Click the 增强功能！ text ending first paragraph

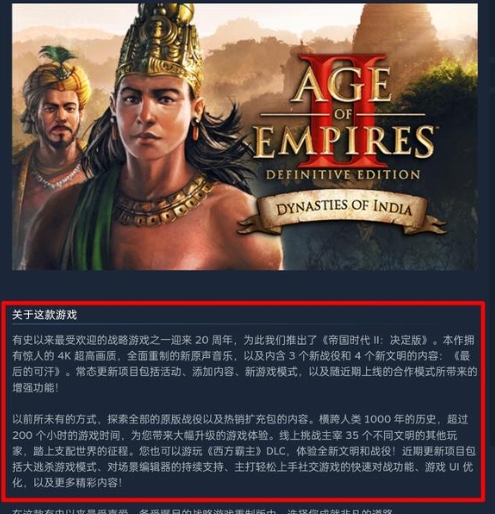(x=35, y=388)
